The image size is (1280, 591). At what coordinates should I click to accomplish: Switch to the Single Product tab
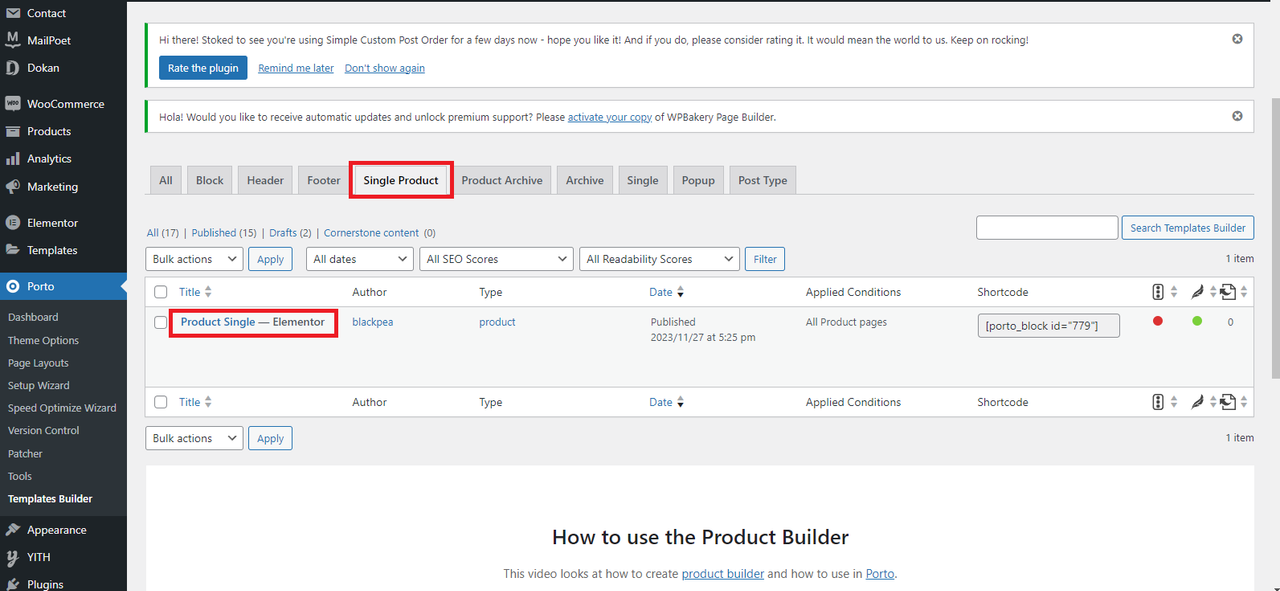(x=401, y=180)
